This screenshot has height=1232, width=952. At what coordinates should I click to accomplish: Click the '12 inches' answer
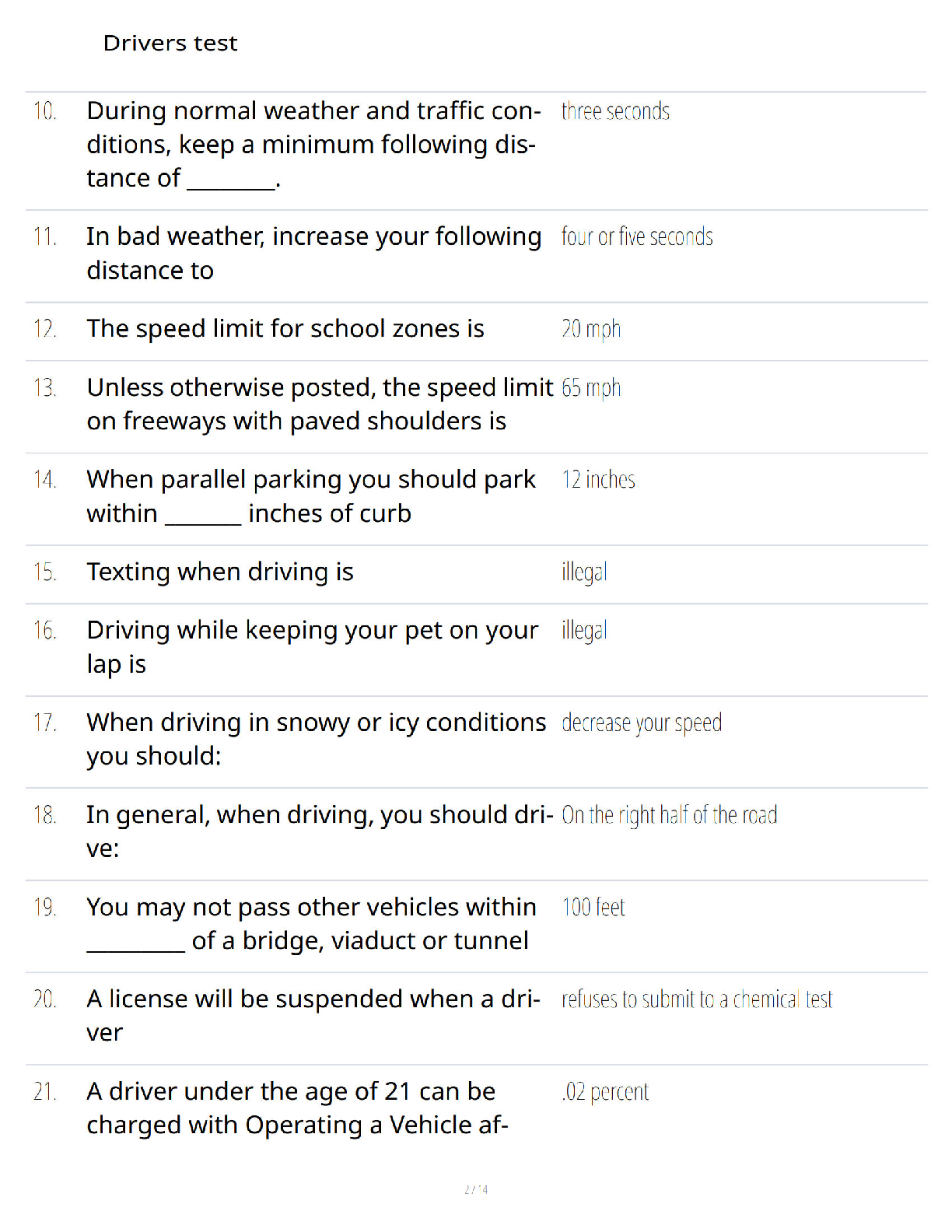[598, 479]
